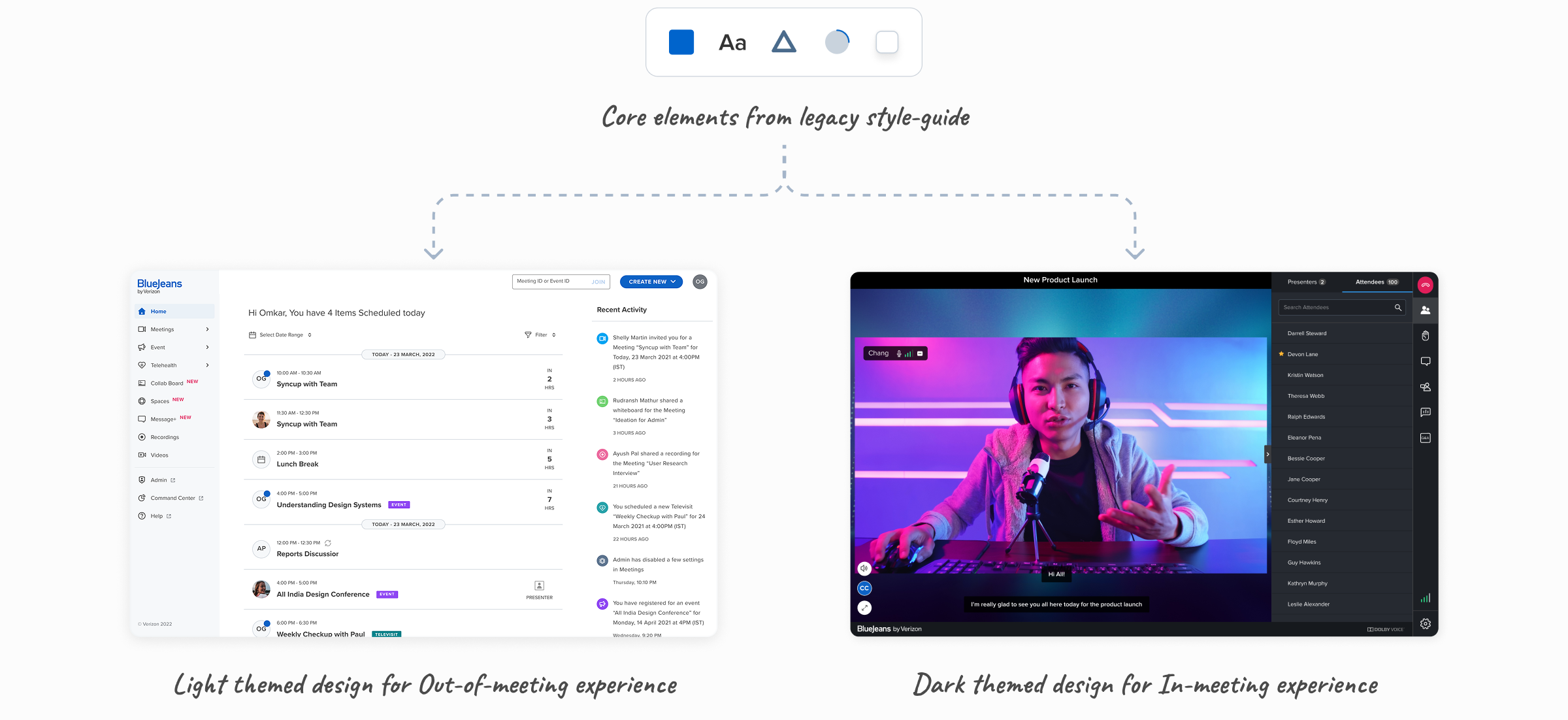The height and width of the screenshot is (720, 1568).
Task: Click the fullscreen expand icon on video
Action: pos(864,608)
